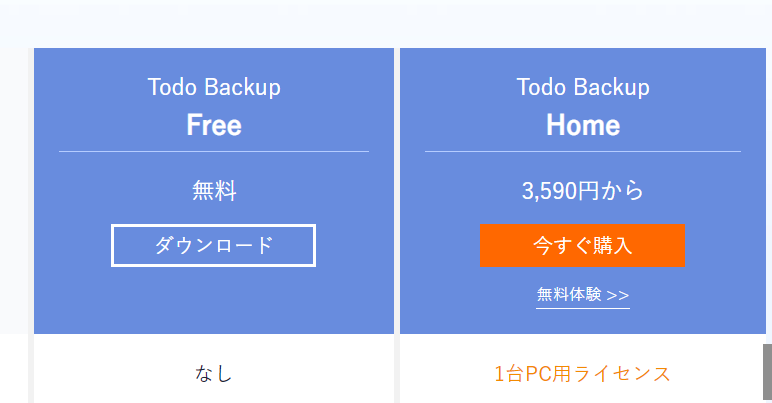The height and width of the screenshot is (403, 772).
Task: Click the white area above the Home card
Action: (582, 24)
